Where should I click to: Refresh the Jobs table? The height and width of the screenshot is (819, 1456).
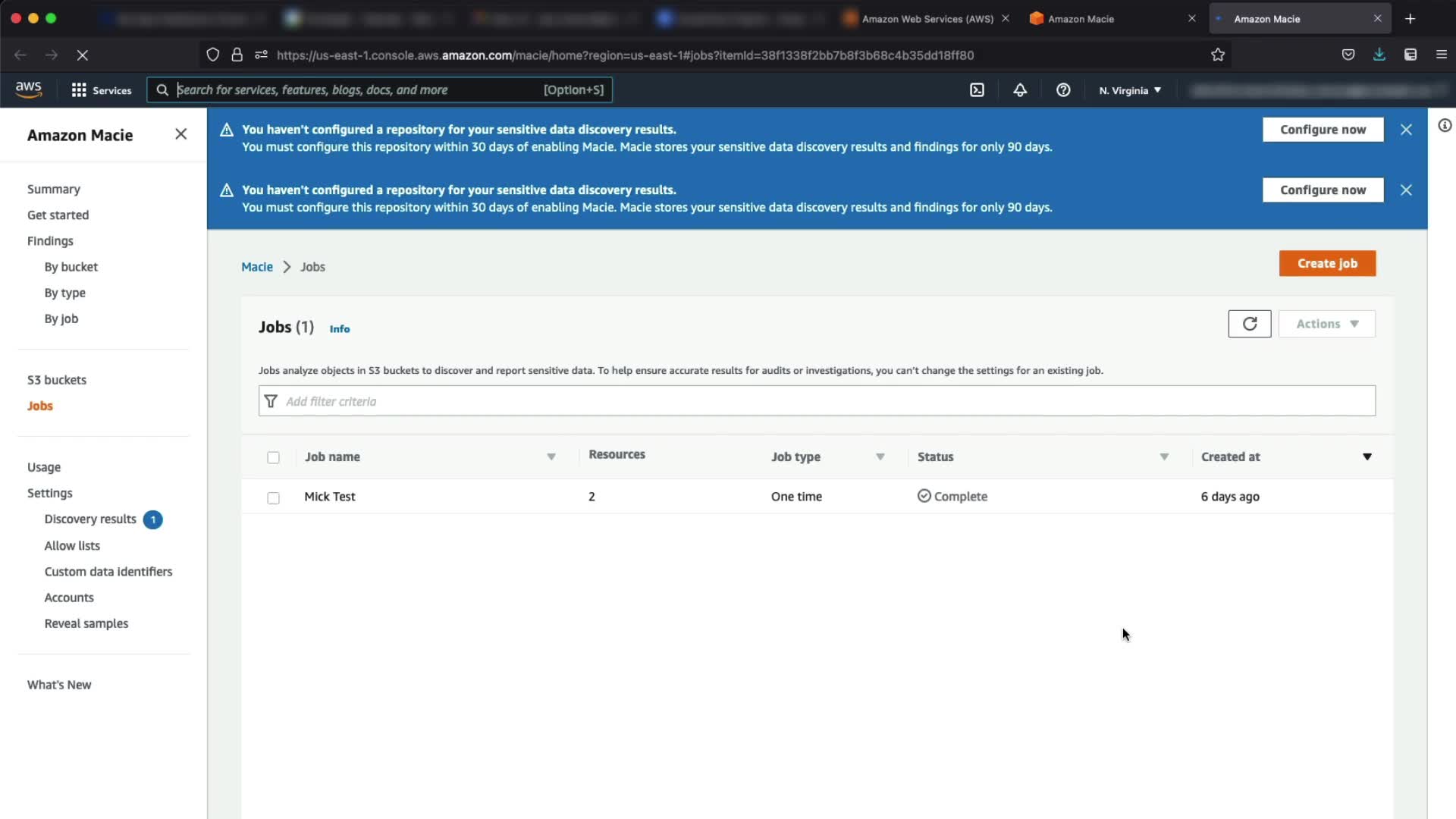point(1249,324)
